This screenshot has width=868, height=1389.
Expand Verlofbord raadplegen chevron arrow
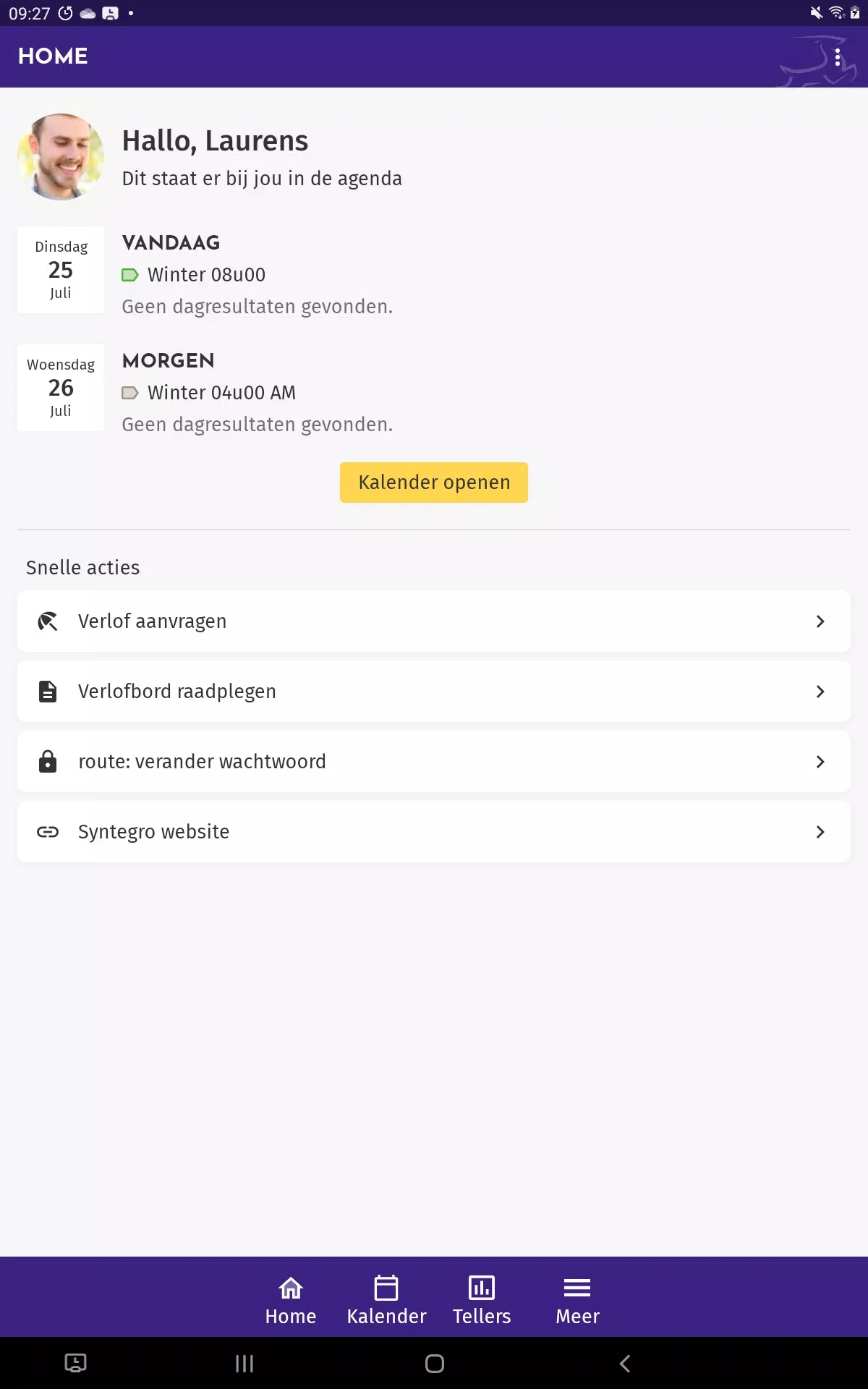point(820,692)
